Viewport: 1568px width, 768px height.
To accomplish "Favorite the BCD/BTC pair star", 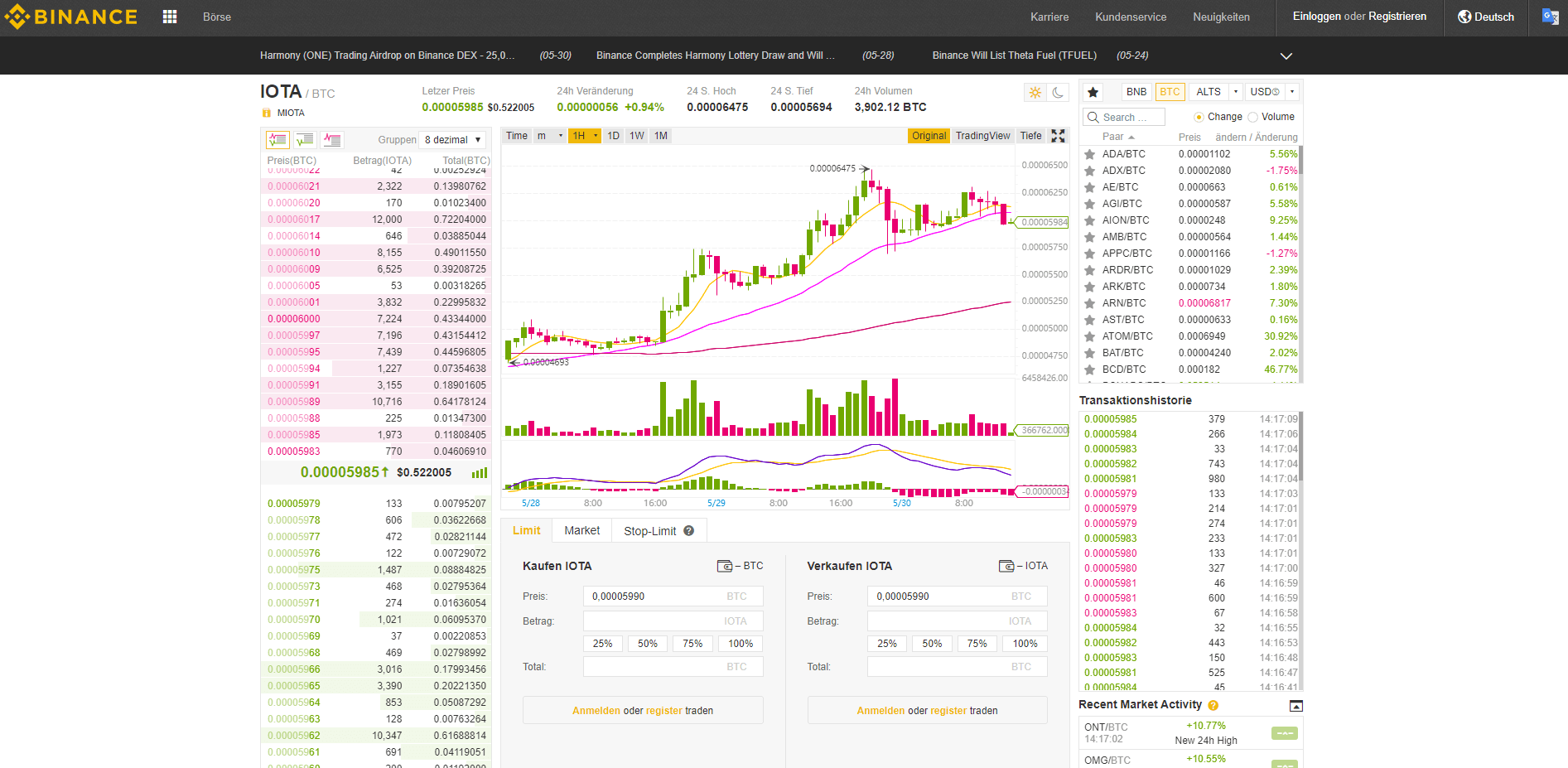I will coord(1090,370).
